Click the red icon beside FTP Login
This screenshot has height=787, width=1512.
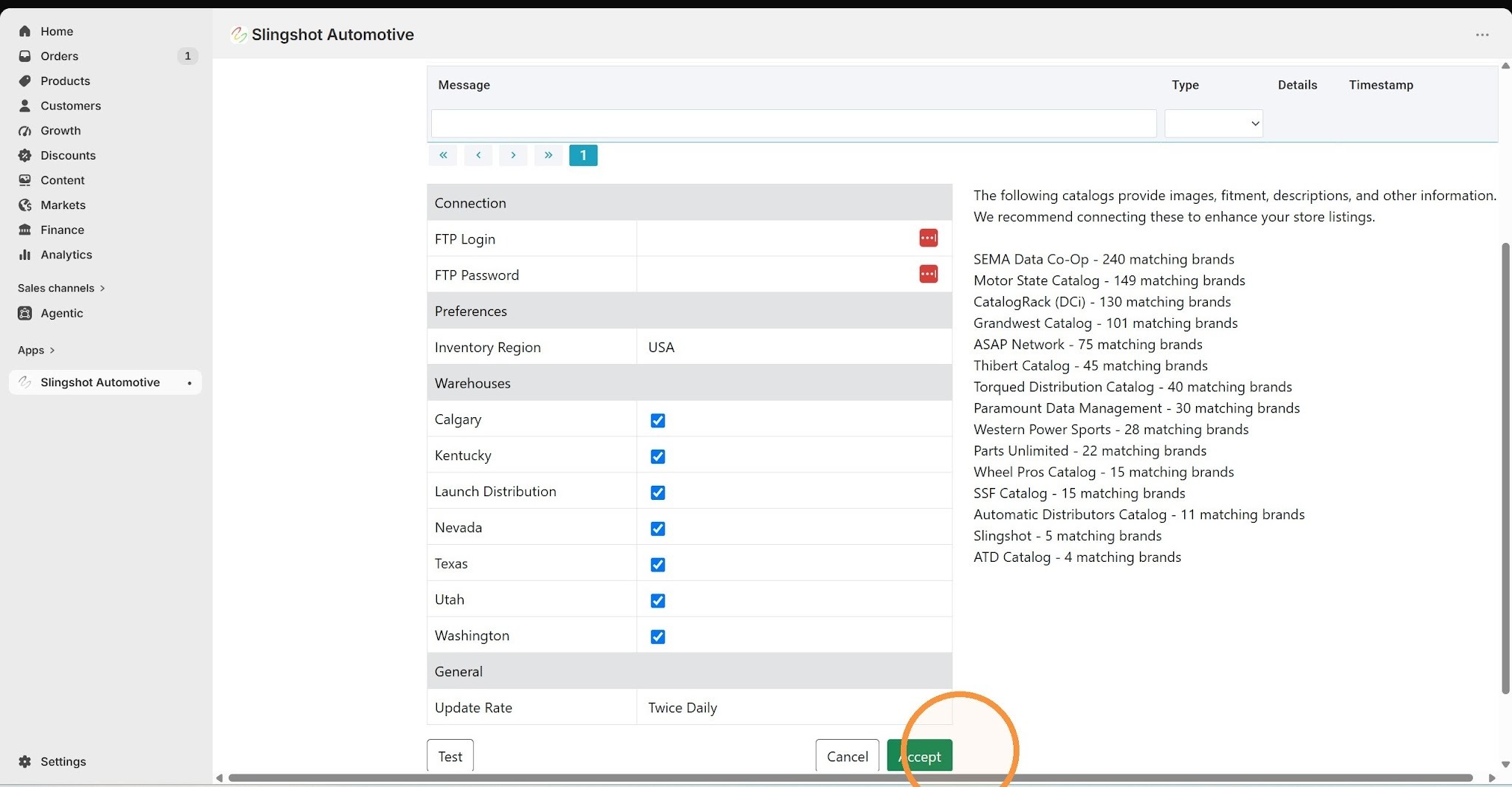(x=928, y=238)
